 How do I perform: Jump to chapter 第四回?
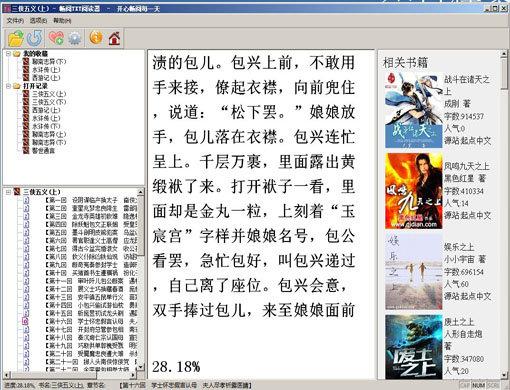pos(91,224)
